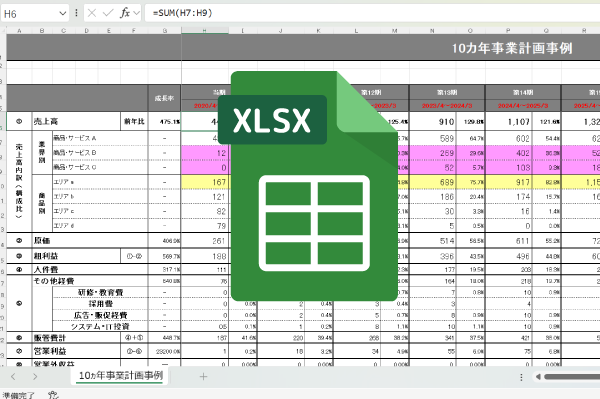
Task: Select the 粗利益 row label
Action: pyautogui.click(x=46, y=256)
